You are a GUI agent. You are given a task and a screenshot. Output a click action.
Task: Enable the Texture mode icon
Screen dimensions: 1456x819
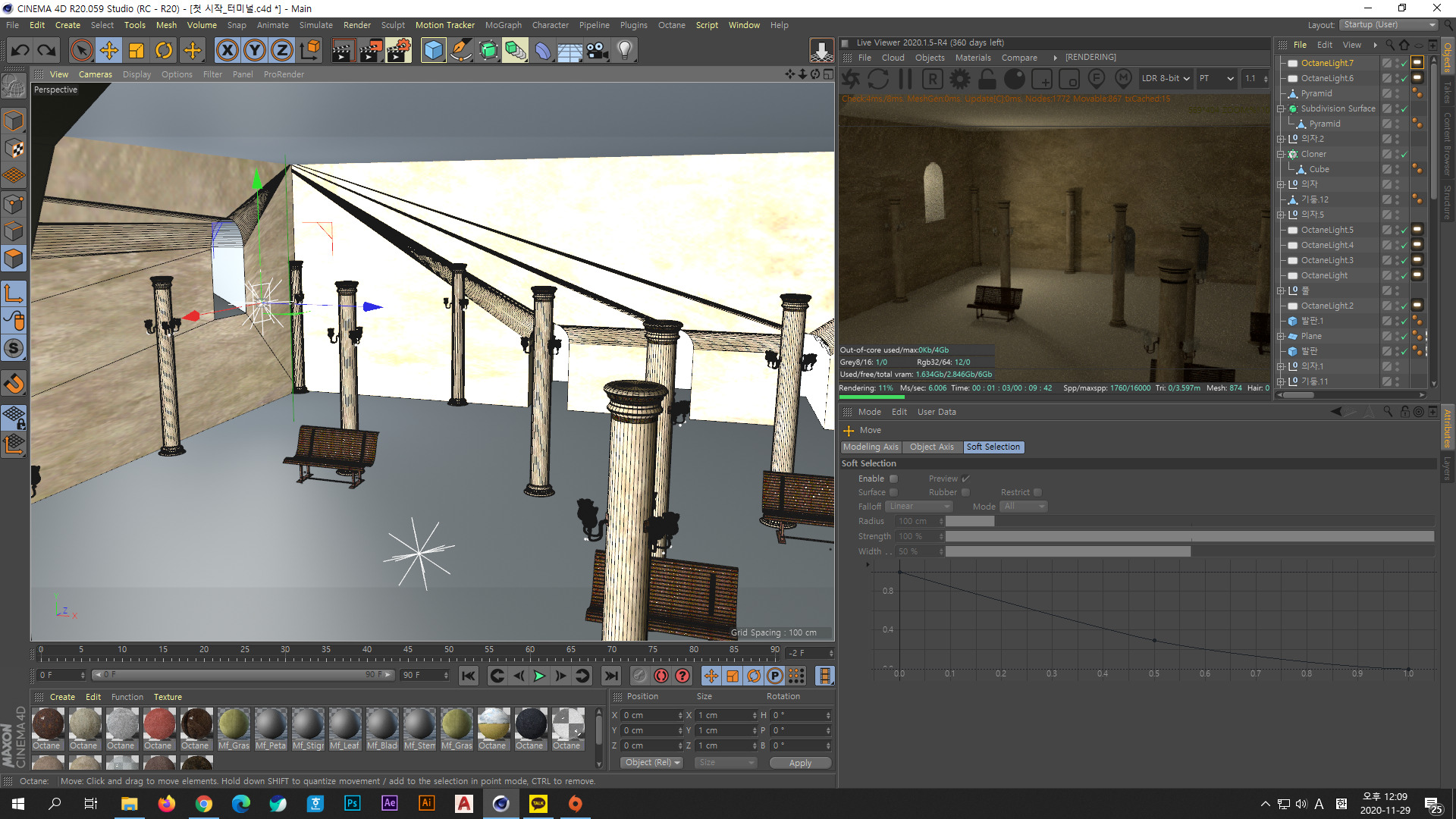14,149
